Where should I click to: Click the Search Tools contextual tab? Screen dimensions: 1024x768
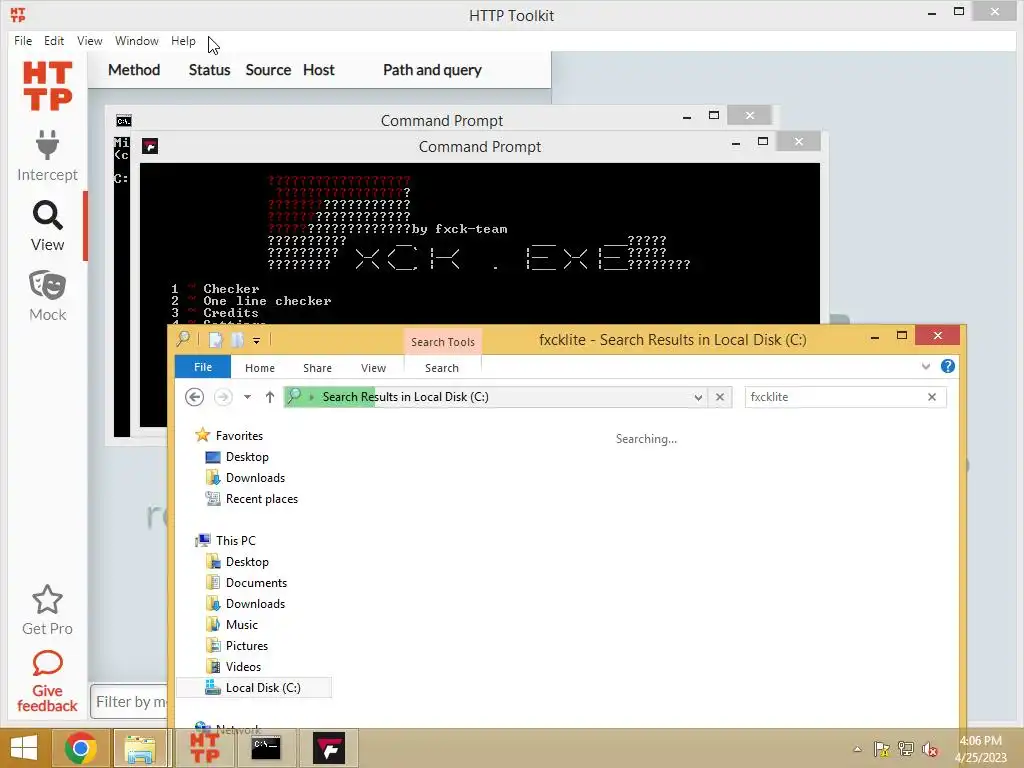442,342
